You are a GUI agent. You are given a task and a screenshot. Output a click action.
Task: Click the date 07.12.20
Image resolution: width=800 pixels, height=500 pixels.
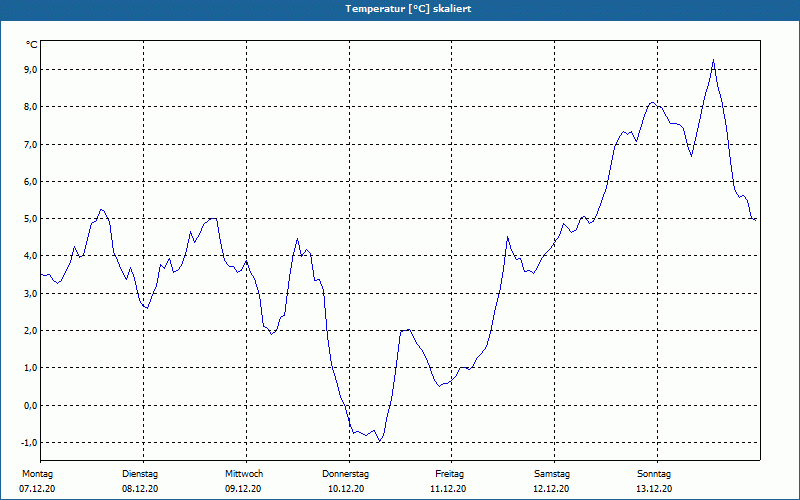pyautogui.click(x=37, y=489)
